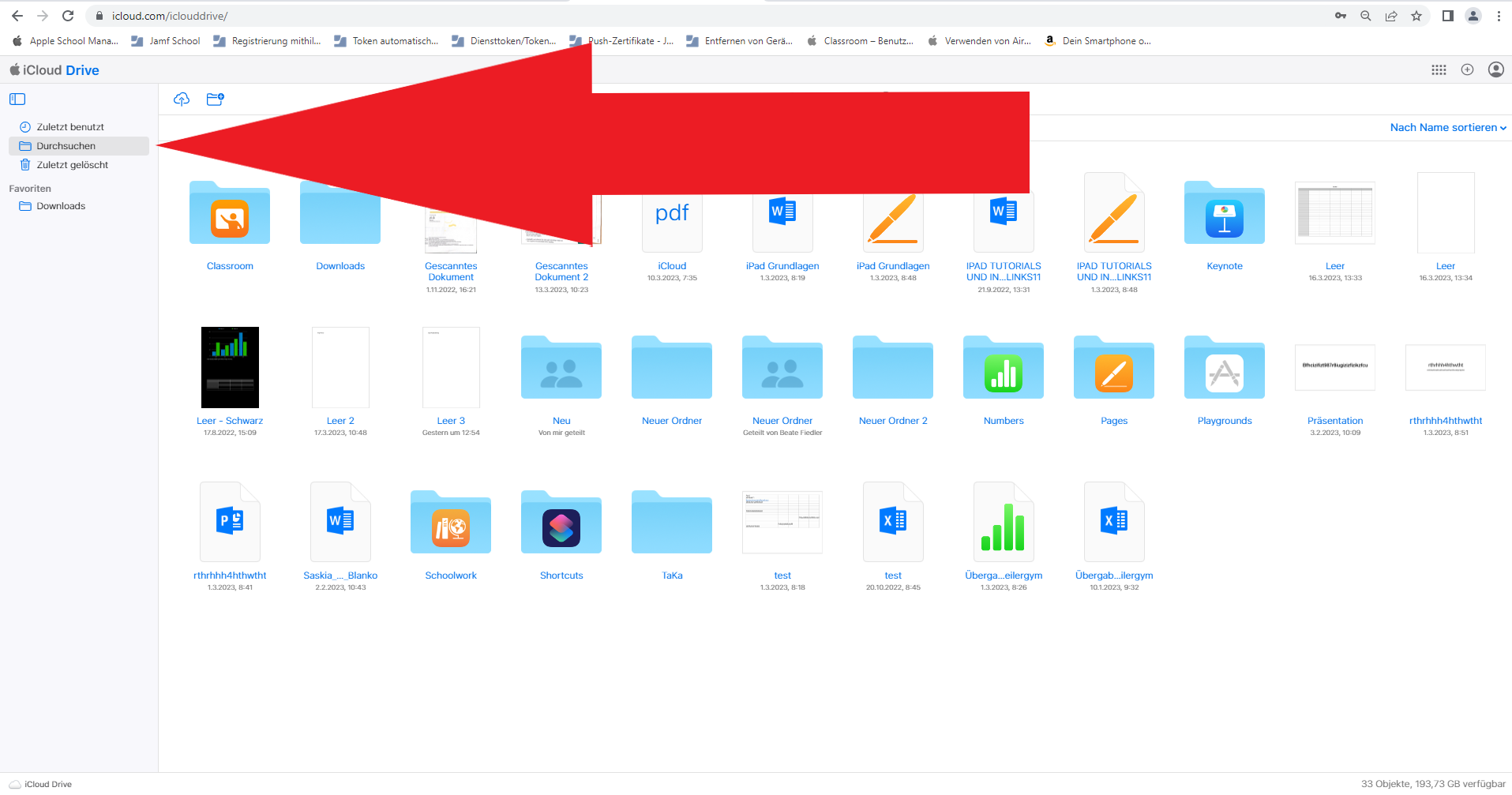Screen dimensions: 1512x795
Task: Open Apple School Manager bookmark
Action: (x=66, y=41)
